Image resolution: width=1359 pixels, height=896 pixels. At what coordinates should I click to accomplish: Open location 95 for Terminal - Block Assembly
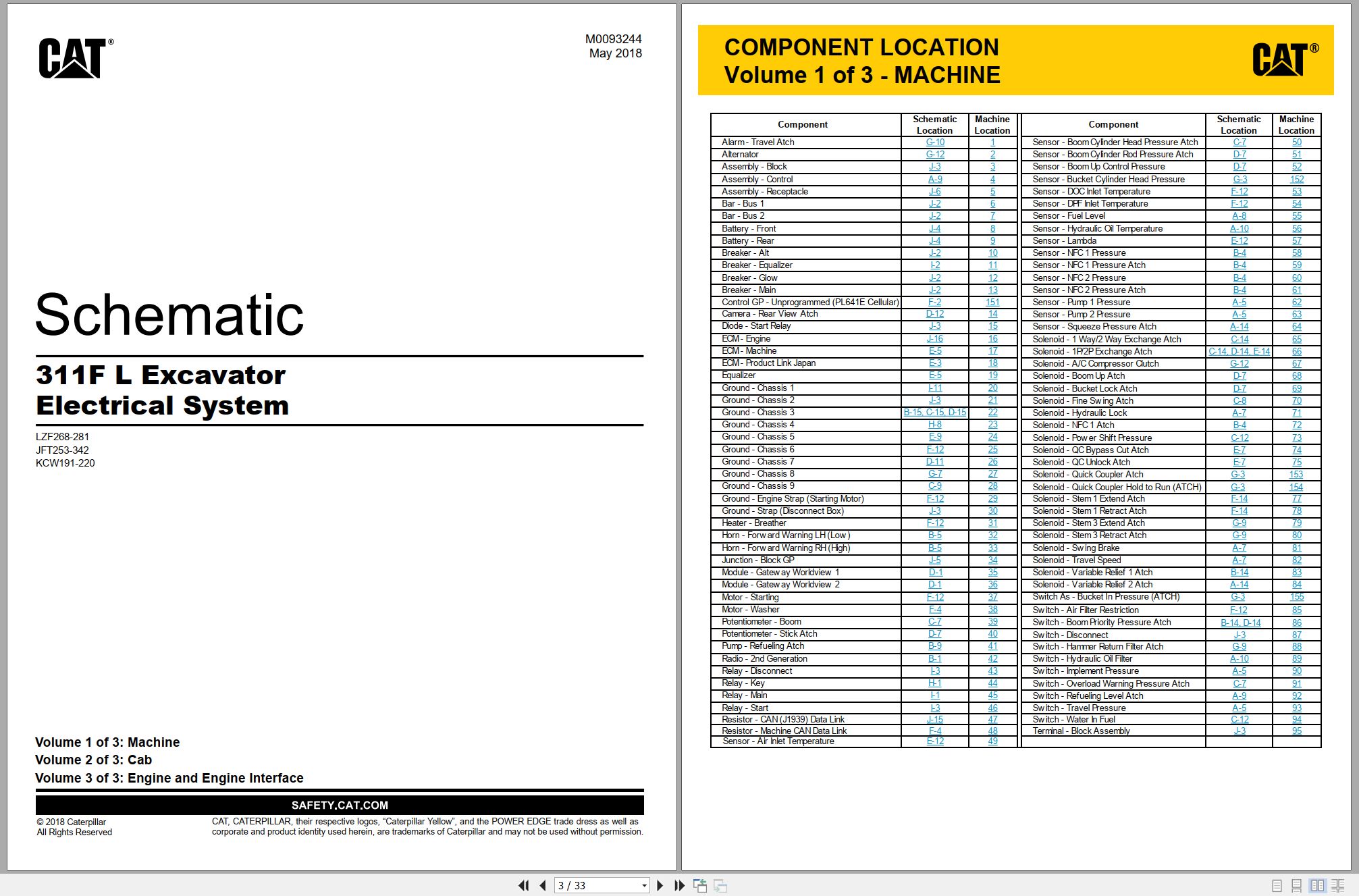(1297, 731)
